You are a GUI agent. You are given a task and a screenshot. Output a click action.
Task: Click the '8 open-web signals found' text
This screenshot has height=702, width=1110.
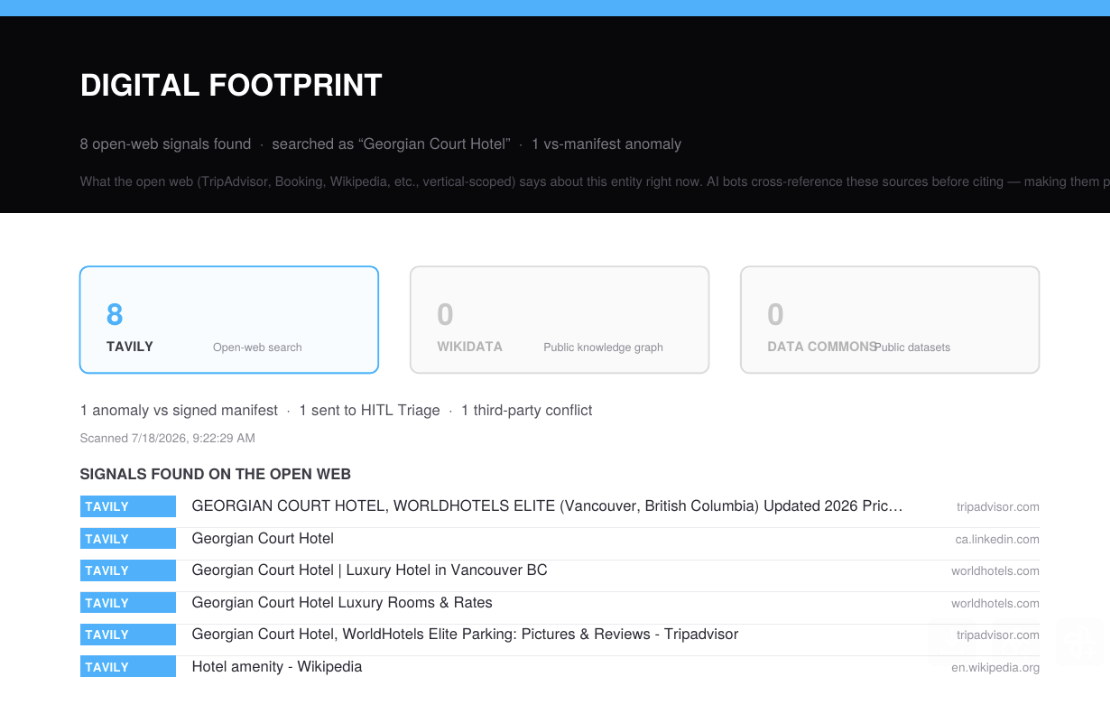(165, 144)
